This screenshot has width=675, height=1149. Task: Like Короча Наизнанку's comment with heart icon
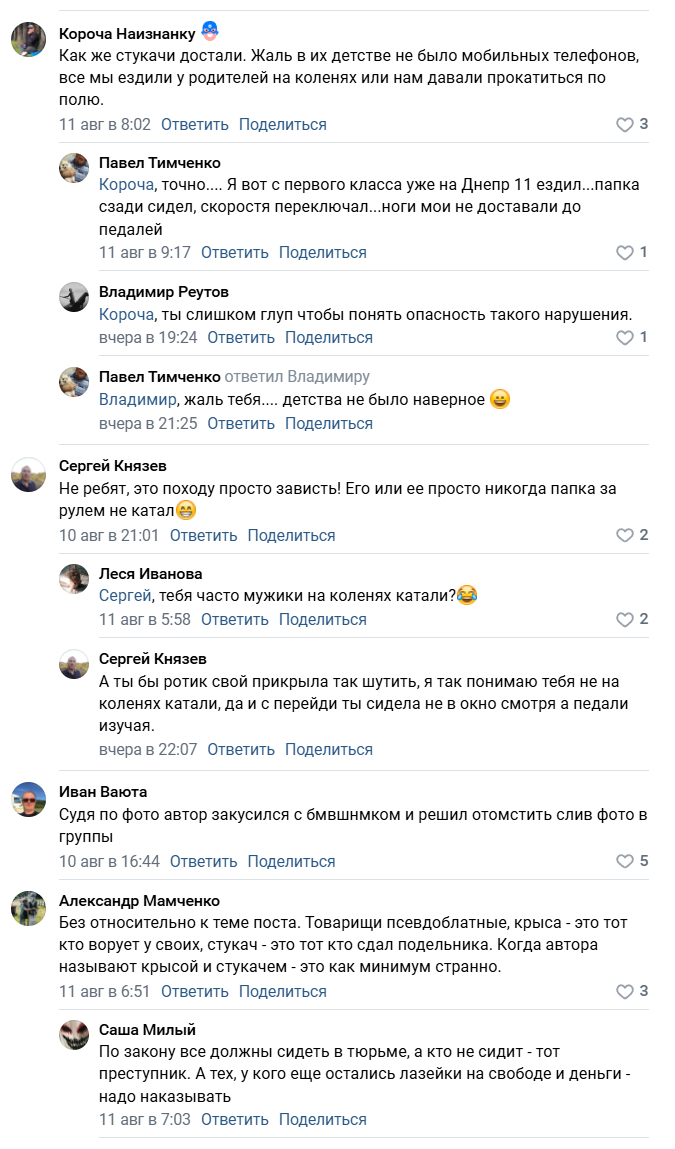(625, 125)
